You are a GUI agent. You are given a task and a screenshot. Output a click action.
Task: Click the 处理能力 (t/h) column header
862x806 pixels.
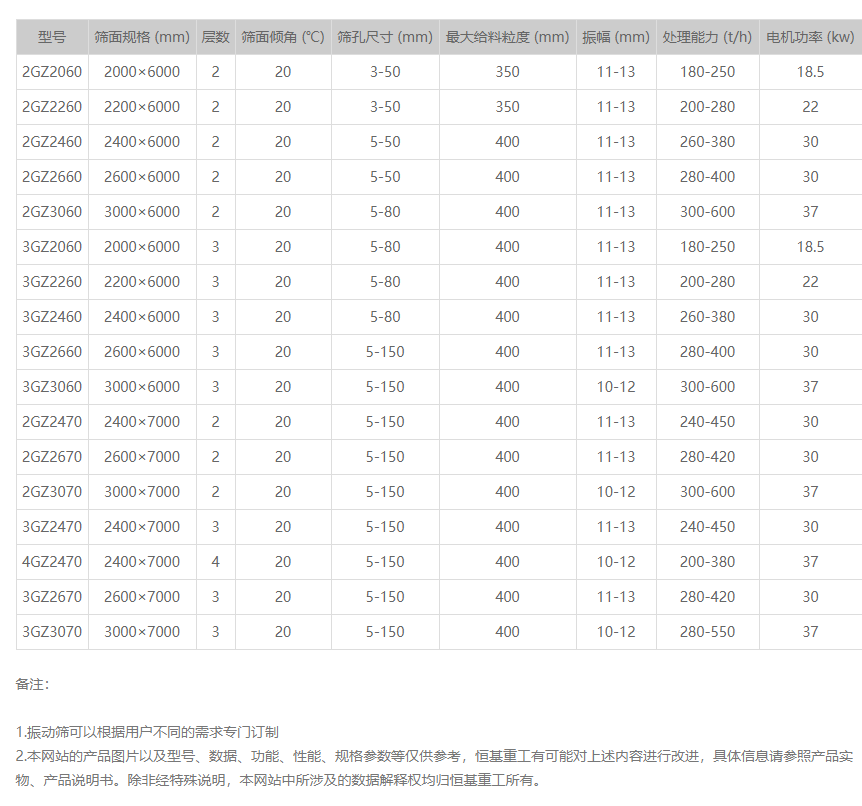(707, 37)
